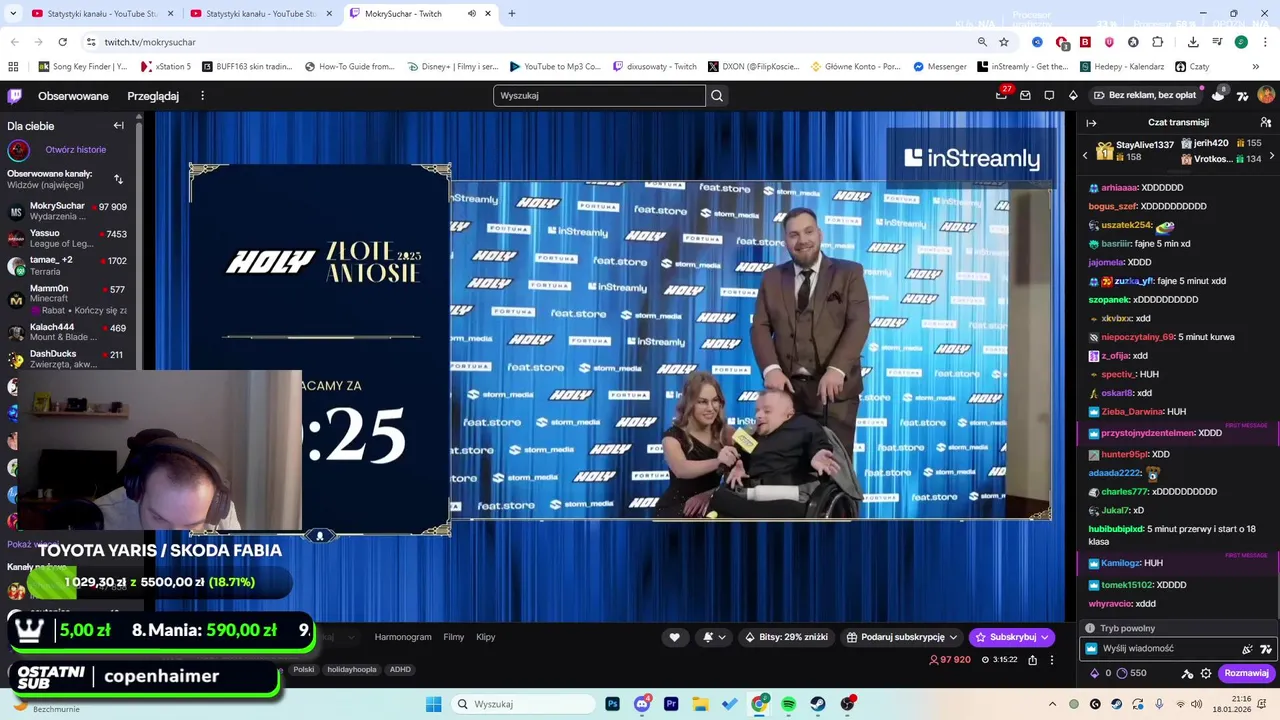
Task: Toggle the notification bell dropdown below stream
Action: click(x=714, y=637)
